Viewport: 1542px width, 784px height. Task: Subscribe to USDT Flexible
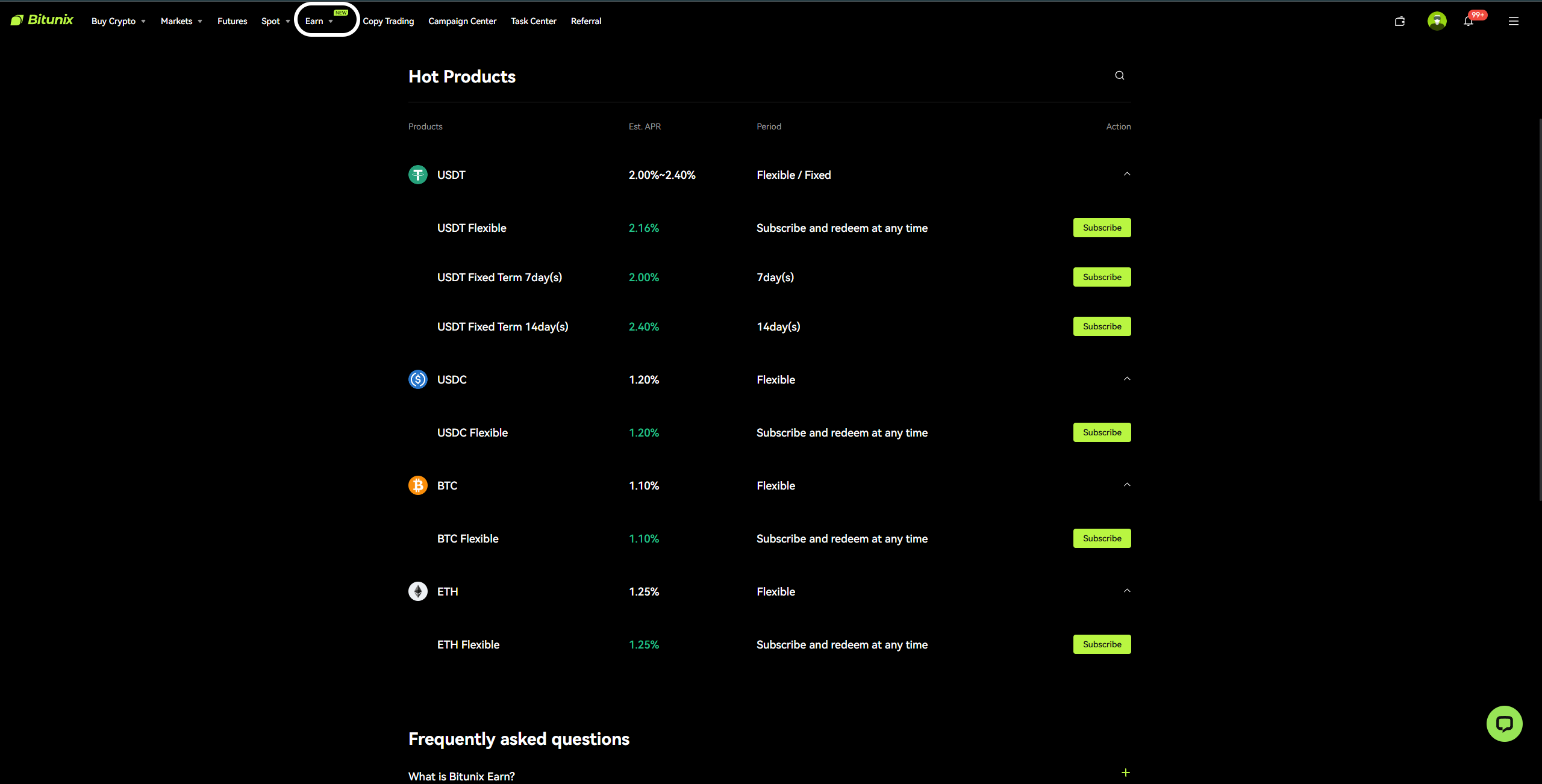[x=1102, y=228]
